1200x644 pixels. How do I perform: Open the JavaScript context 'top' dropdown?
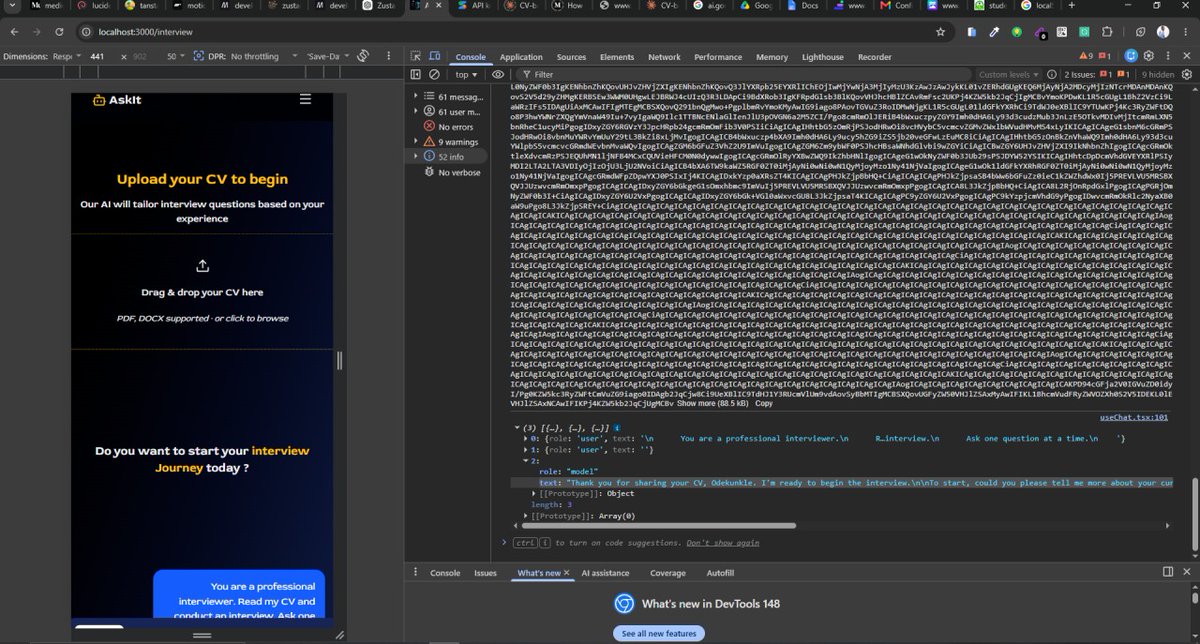pyautogui.click(x=466, y=74)
